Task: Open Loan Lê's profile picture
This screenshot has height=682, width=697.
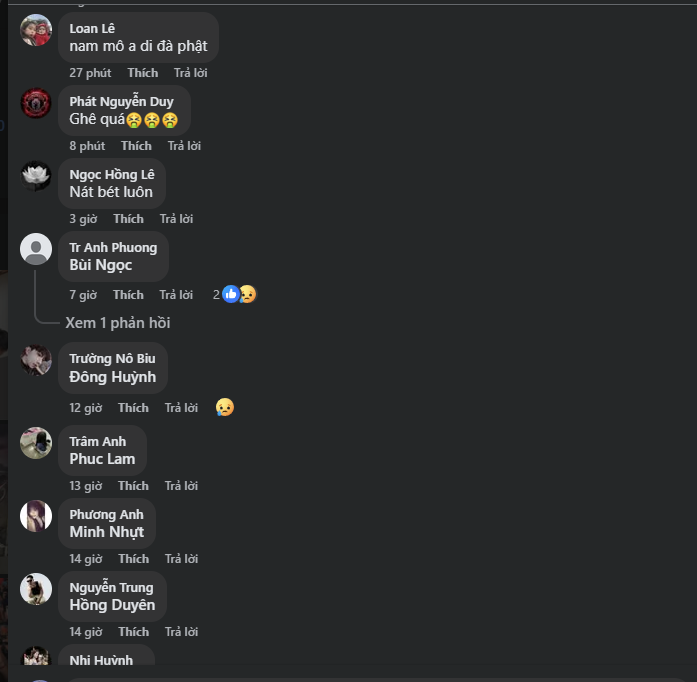Action: pos(36,30)
